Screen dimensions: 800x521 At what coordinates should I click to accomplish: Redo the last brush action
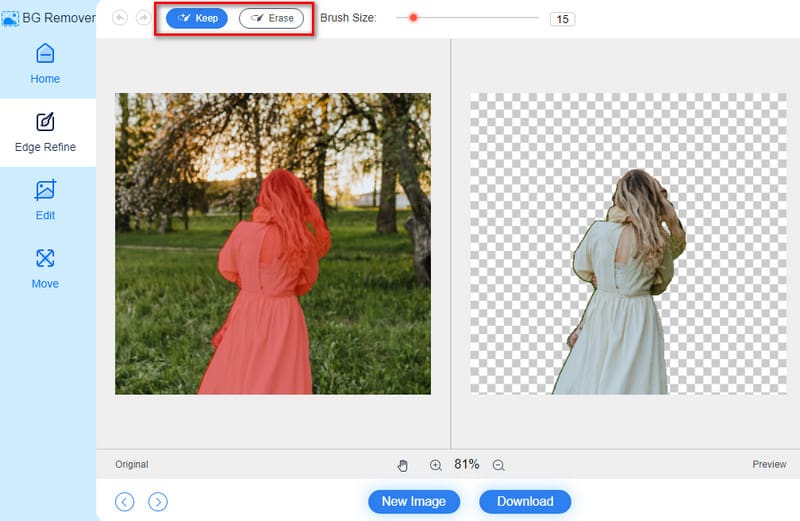click(x=143, y=18)
